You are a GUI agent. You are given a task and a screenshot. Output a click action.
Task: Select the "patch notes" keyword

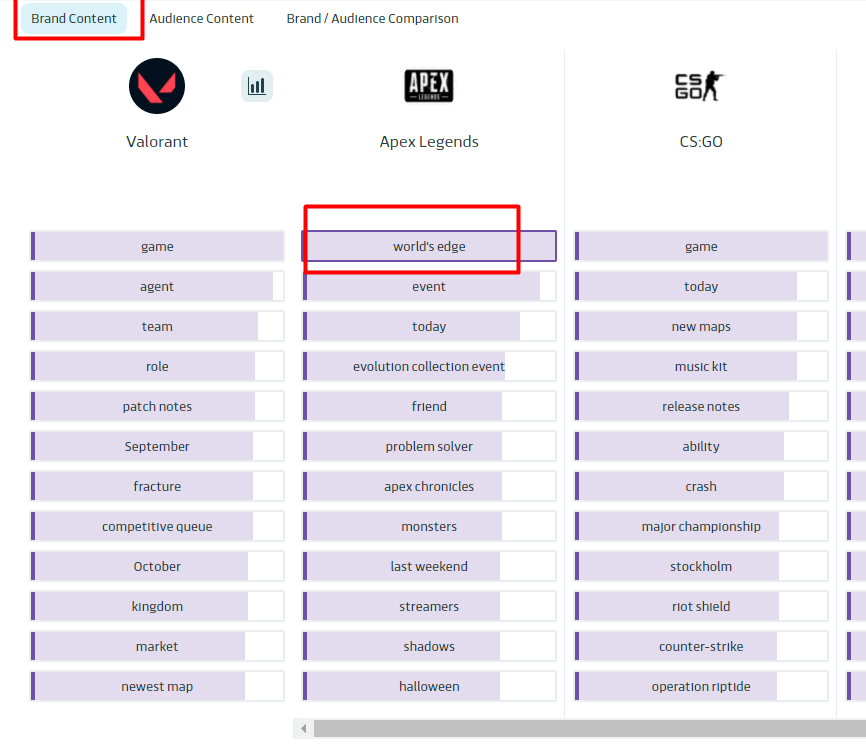[x=157, y=406]
